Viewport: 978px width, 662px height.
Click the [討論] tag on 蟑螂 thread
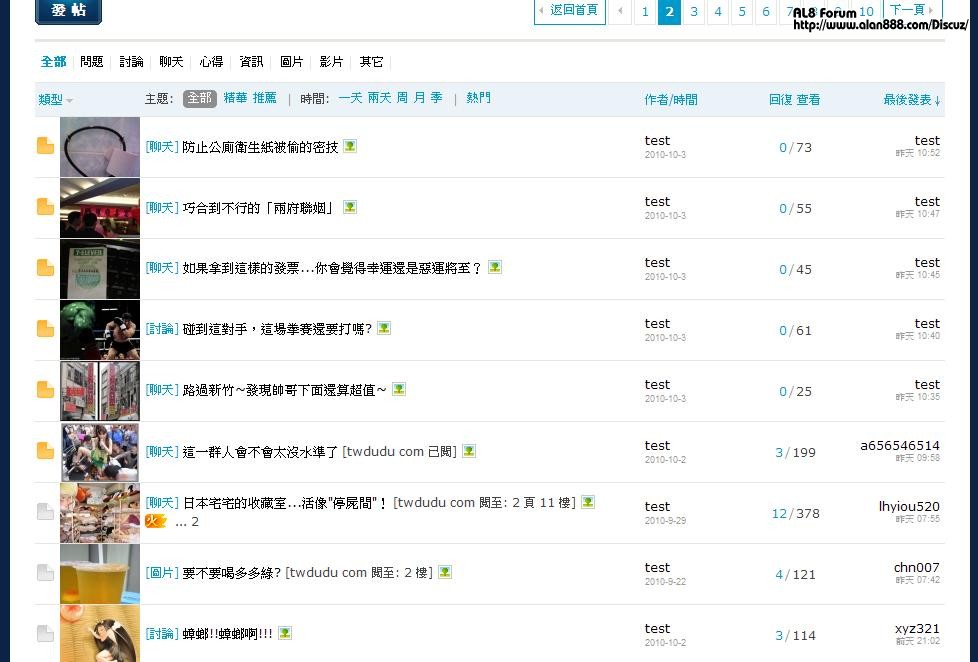[162, 634]
